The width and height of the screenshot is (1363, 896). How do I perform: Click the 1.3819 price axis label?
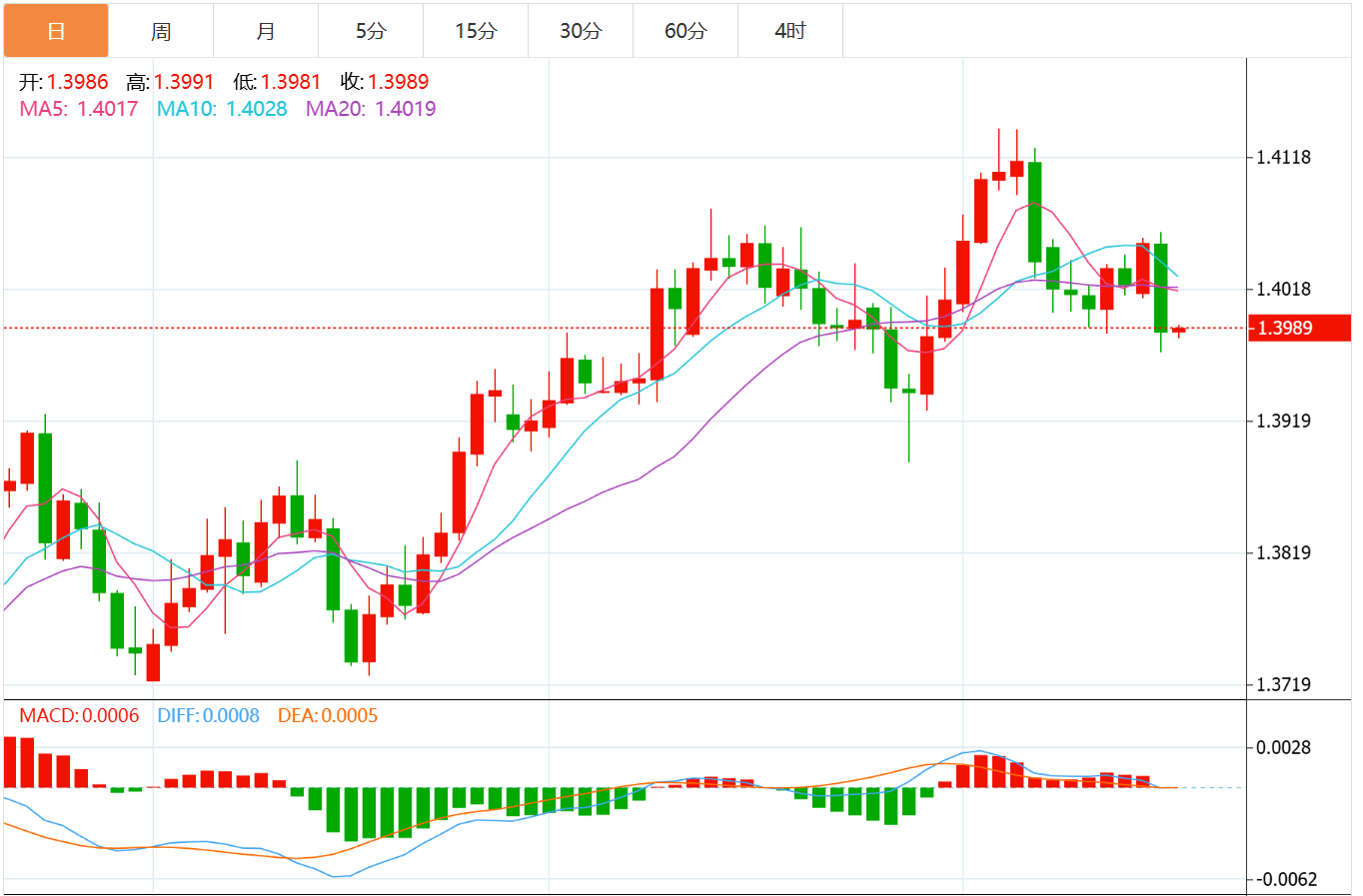pyautogui.click(x=1283, y=552)
